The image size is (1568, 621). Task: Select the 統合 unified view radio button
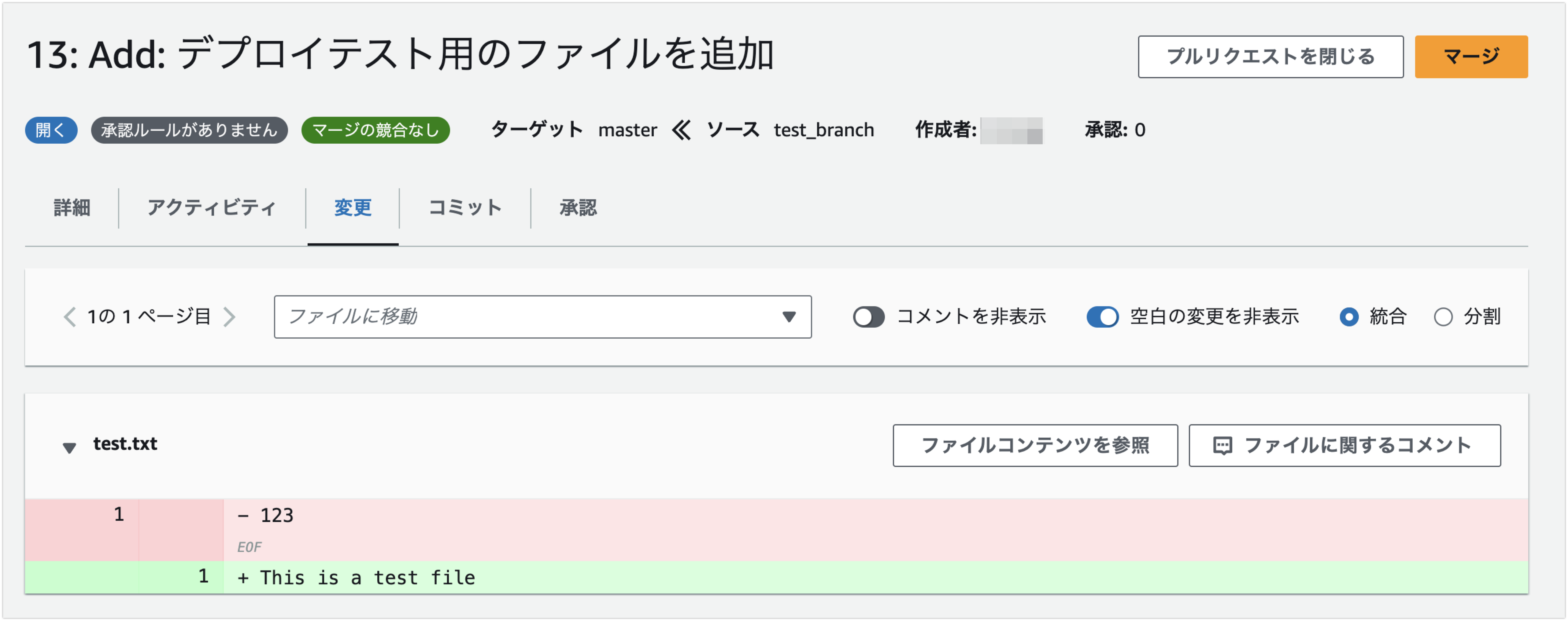click(1349, 317)
